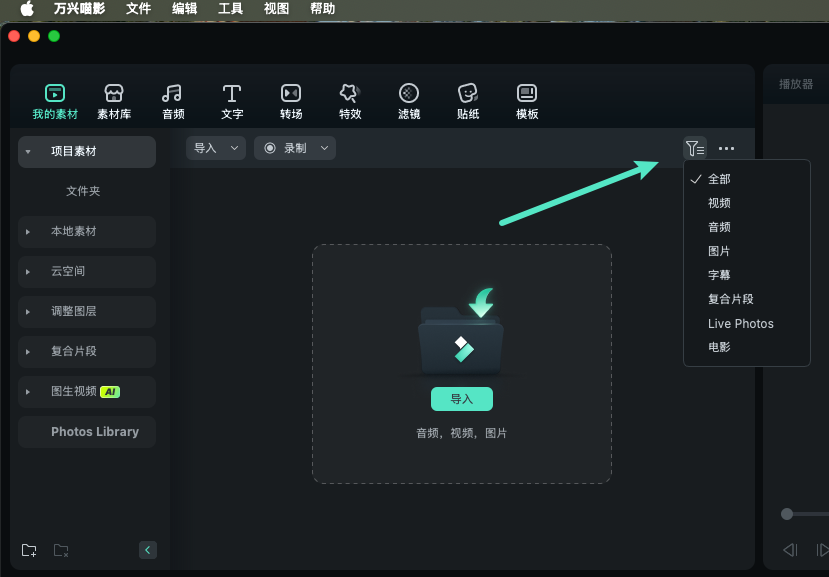Click the player progress slider handle
This screenshot has height=577, width=829.
click(787, 514)
